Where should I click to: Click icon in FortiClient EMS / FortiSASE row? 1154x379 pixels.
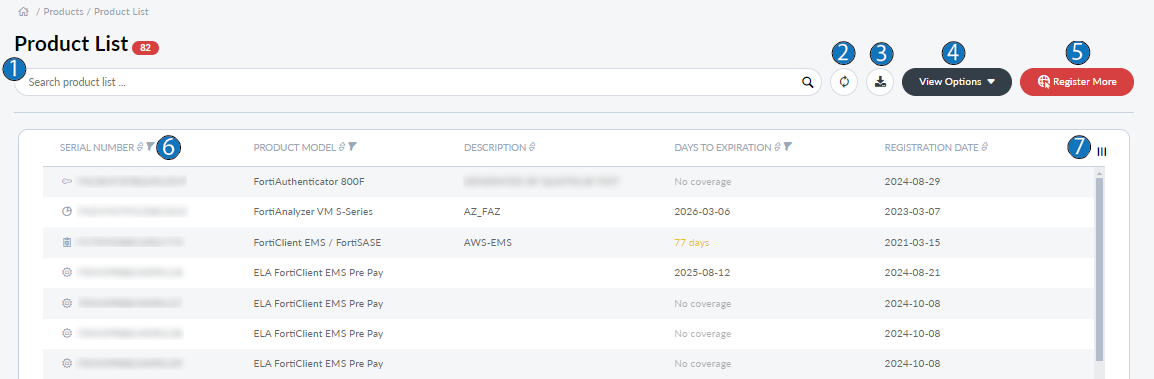pyautogui.click(x=67, y=241)
